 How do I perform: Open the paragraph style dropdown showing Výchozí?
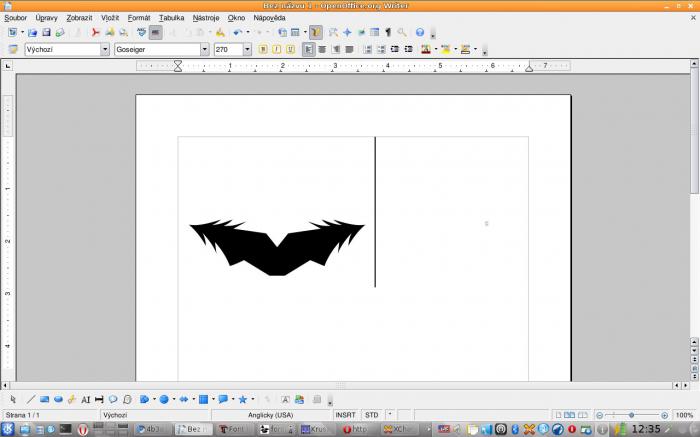pyautogui.click(x=105, y=50)
